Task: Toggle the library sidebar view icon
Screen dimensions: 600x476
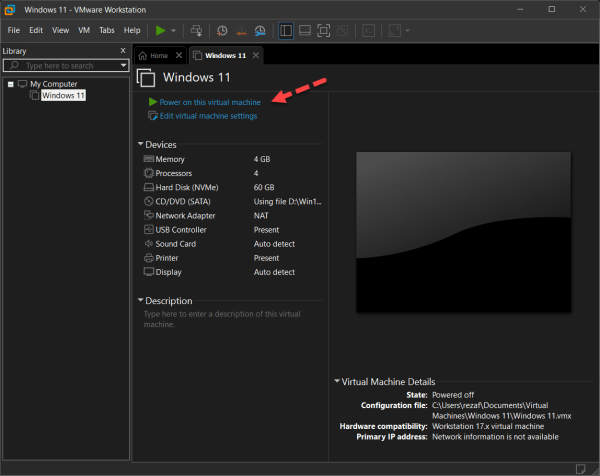Action: coord(287,31)
